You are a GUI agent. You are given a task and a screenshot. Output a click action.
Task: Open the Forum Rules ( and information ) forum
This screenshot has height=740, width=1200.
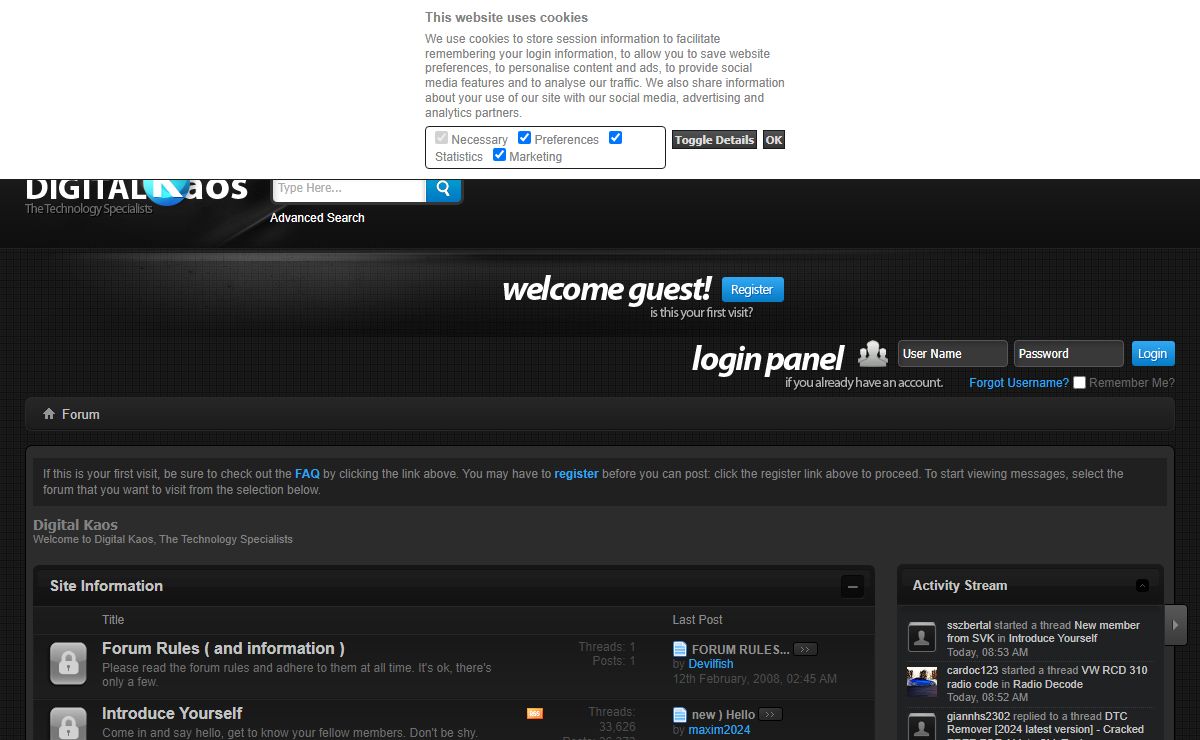223,649
